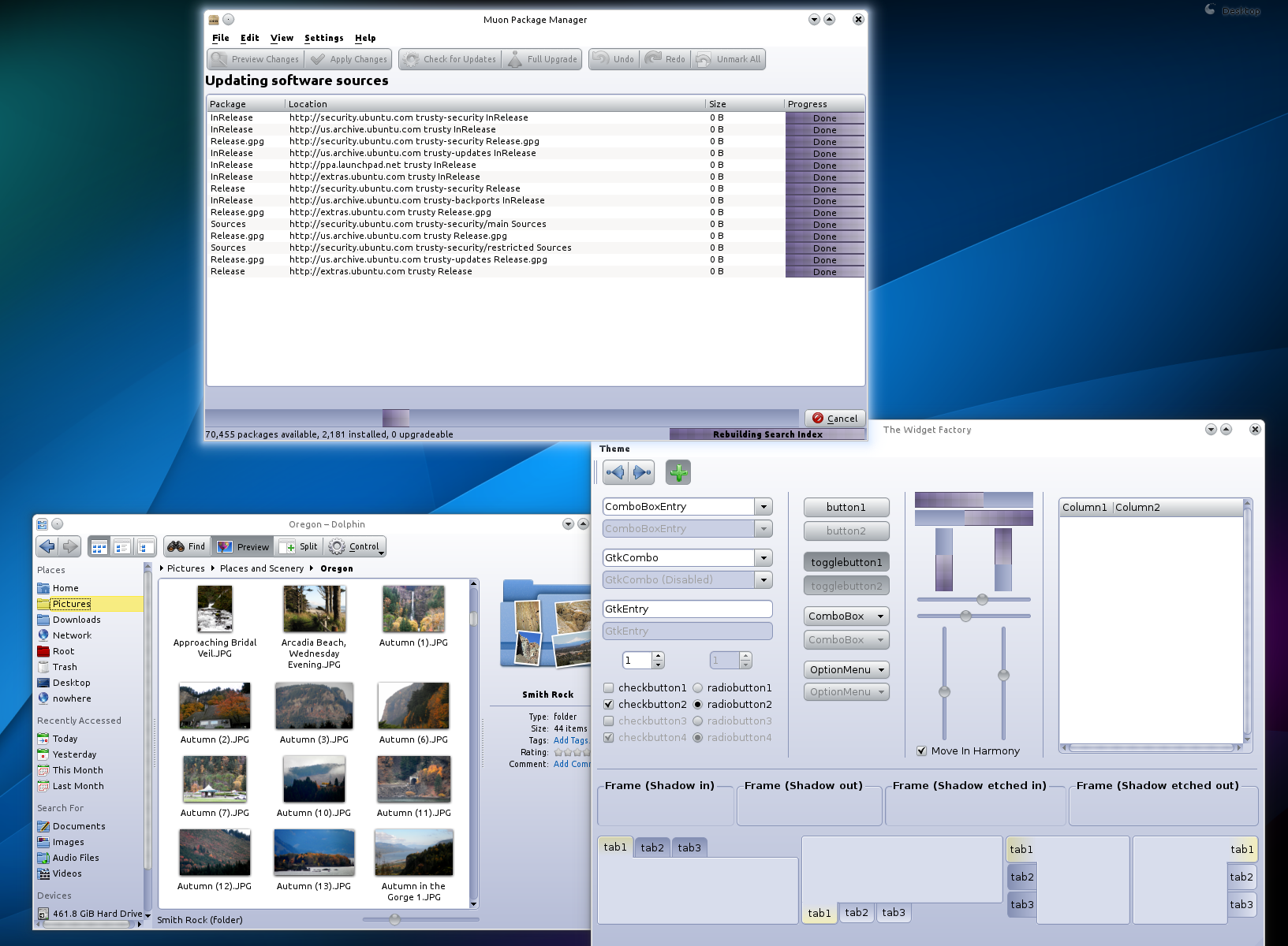Open Desktop in Dolphin Places
This screenshot has width=1288, height=946.
pyautogui.click(x=71, y=683)
